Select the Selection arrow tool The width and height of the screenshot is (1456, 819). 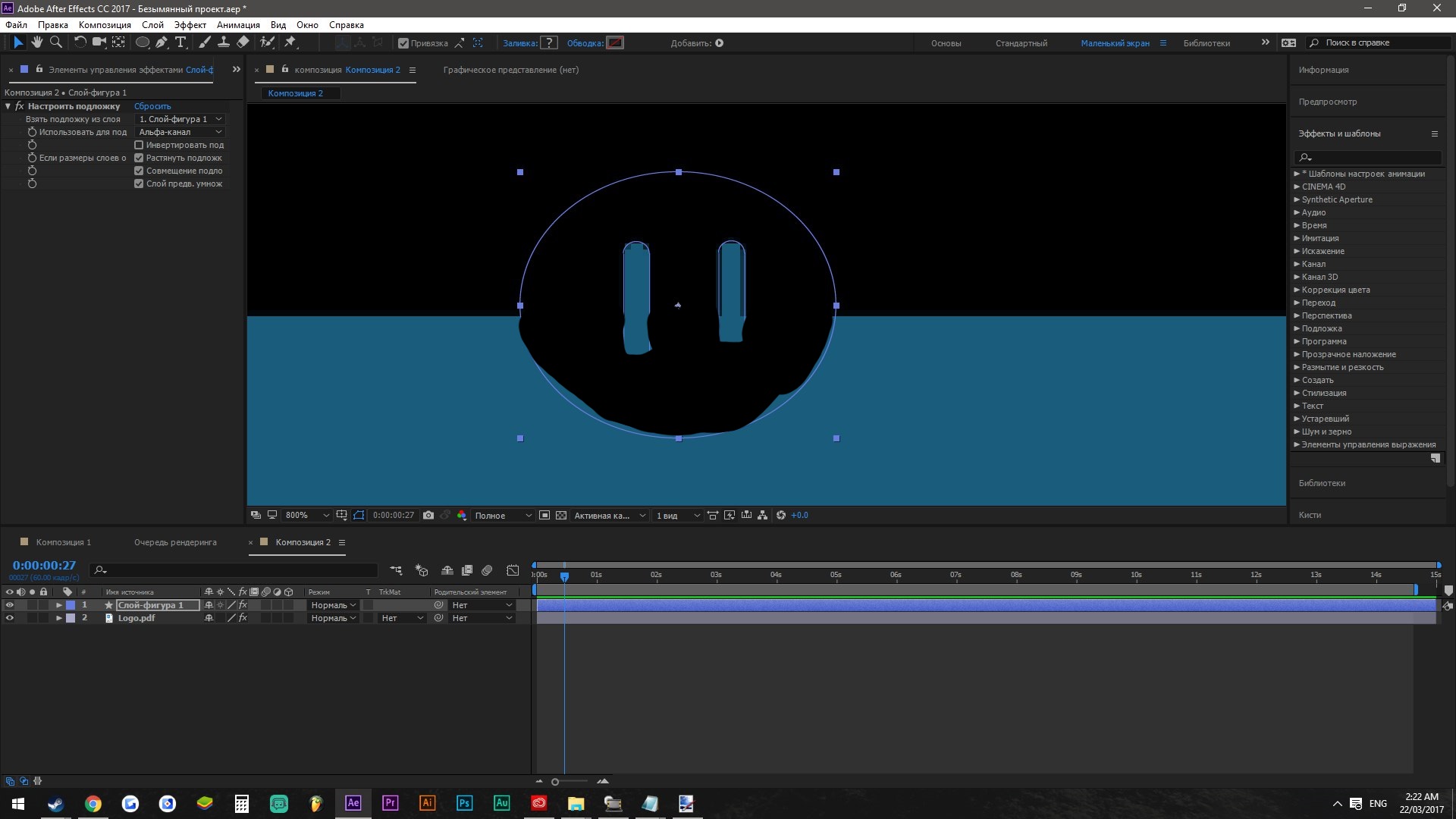tap(18, 42)
